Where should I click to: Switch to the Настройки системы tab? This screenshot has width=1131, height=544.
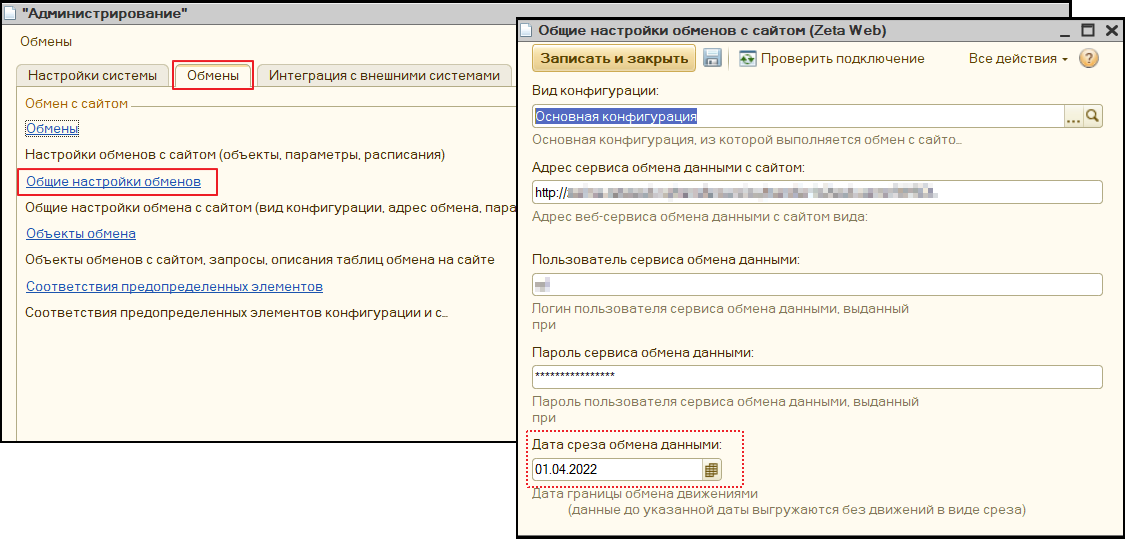click(x=92, y=76)
